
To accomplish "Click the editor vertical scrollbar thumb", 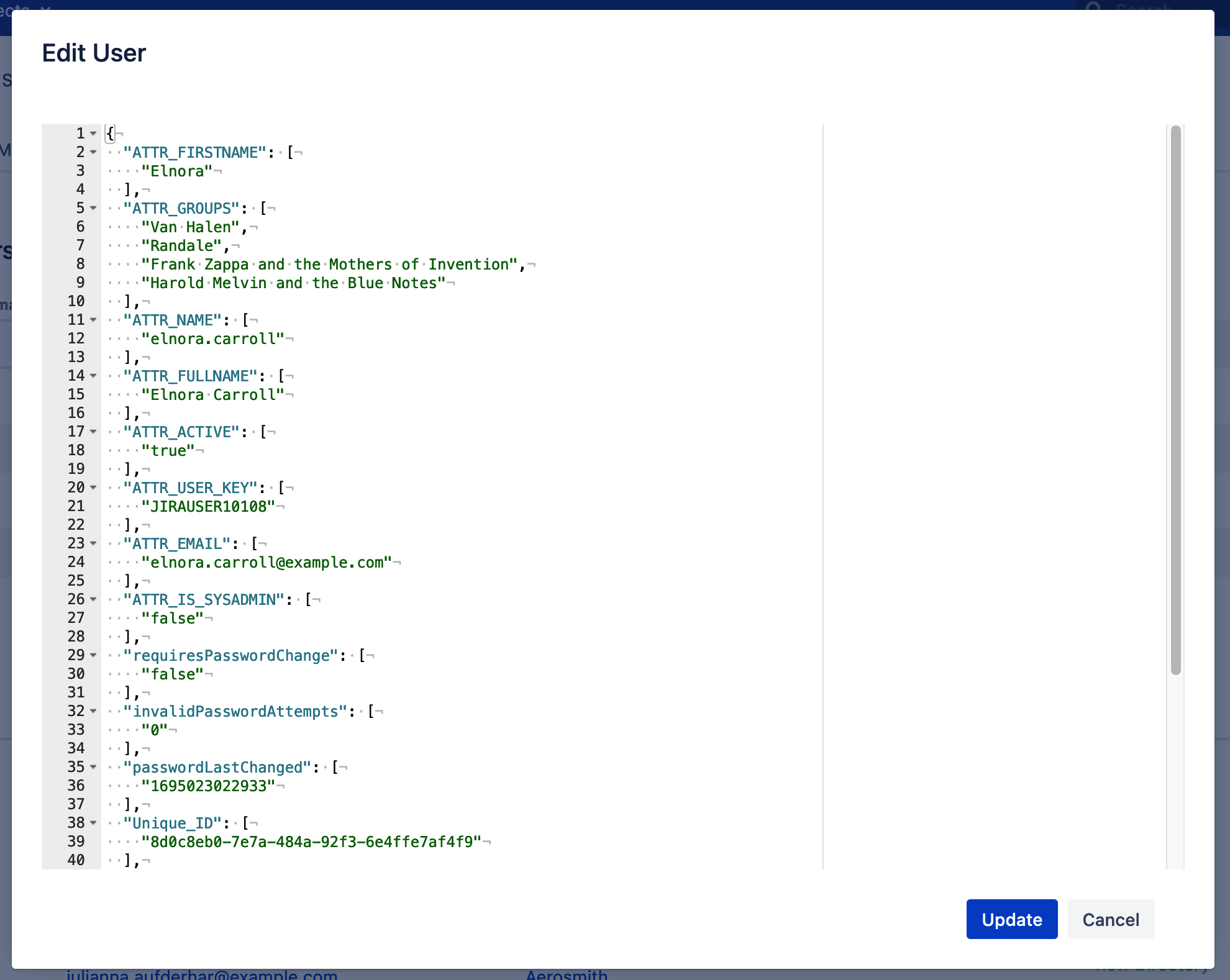I will tap(1175, 400).
